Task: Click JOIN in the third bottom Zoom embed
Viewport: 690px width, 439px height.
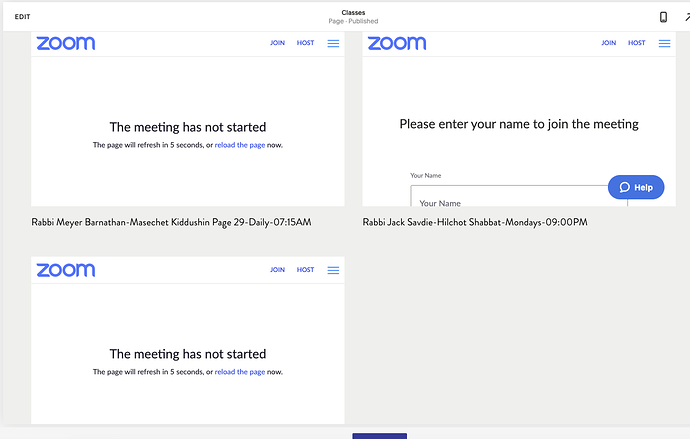Action: point(277,270)
